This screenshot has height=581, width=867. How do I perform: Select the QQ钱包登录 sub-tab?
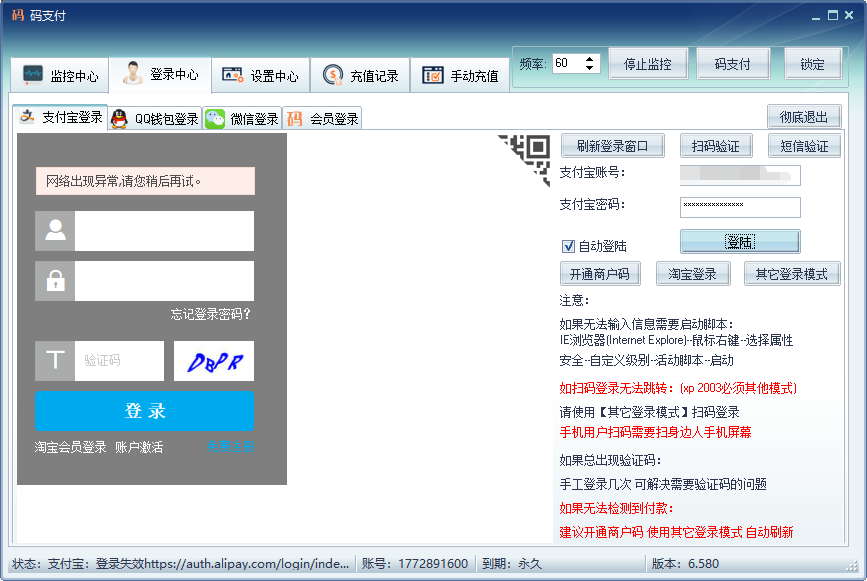pos(155,118)
